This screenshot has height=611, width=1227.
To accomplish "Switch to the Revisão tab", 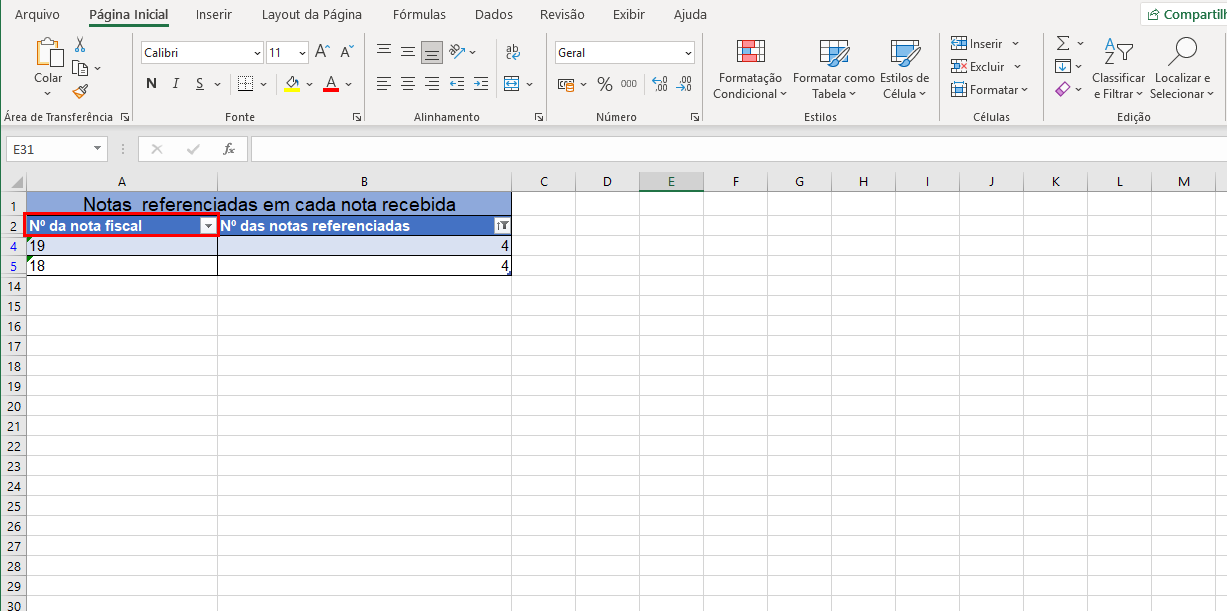I will [x=562, y=15].
